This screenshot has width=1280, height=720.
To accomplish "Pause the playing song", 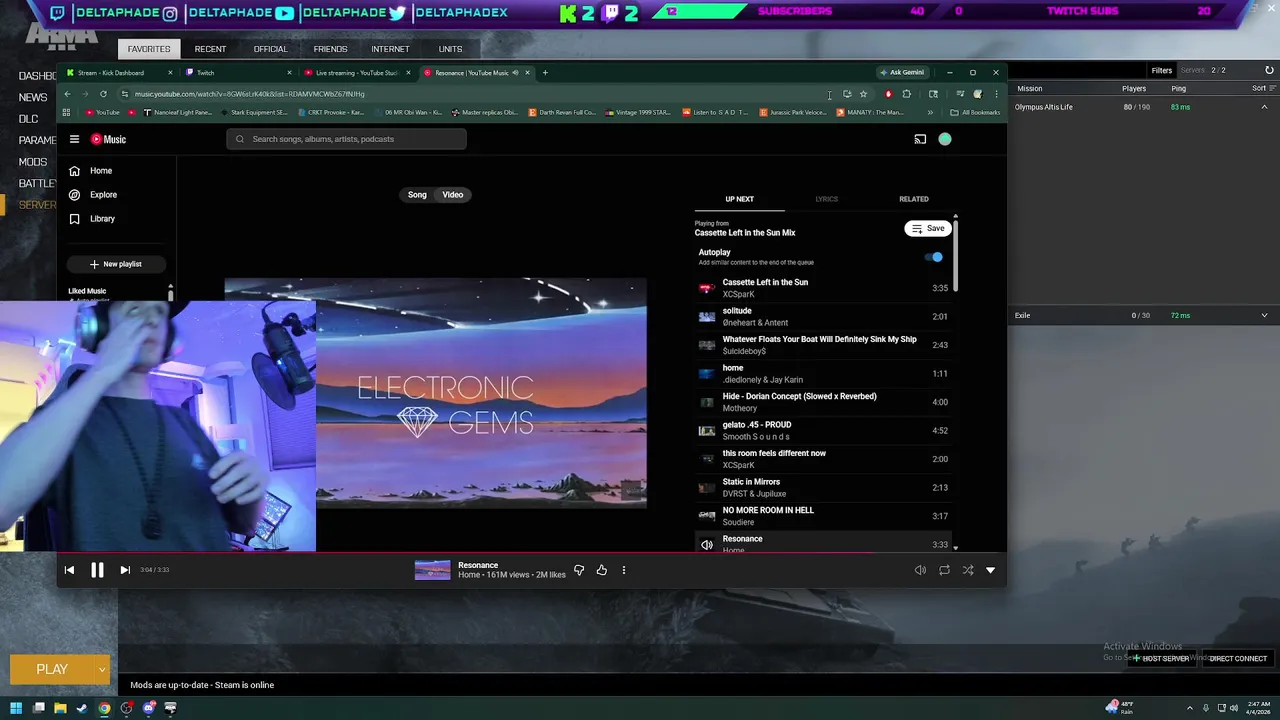I will tap(97, 570).
